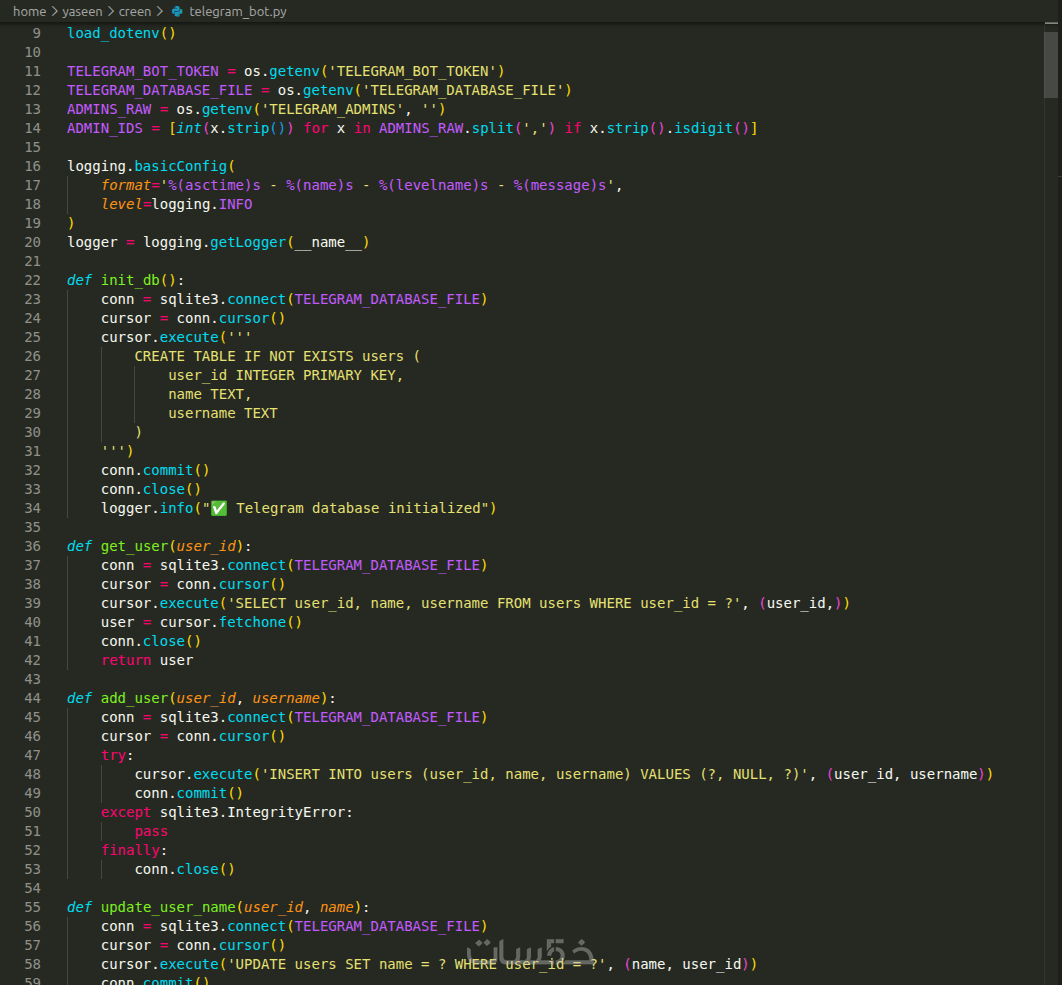Click the update_user_name function definition name
The height and width of the screenshot is (985, 1062).
[x=168, y=907]
